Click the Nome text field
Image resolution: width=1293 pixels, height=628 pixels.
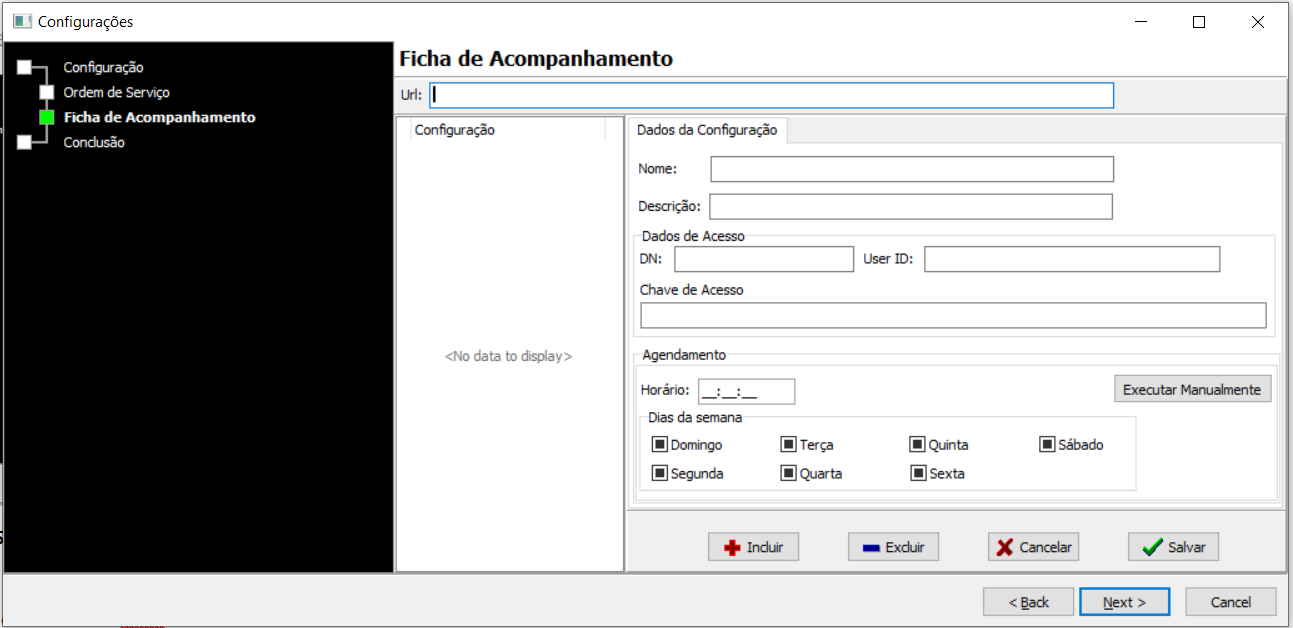(911, 169)
